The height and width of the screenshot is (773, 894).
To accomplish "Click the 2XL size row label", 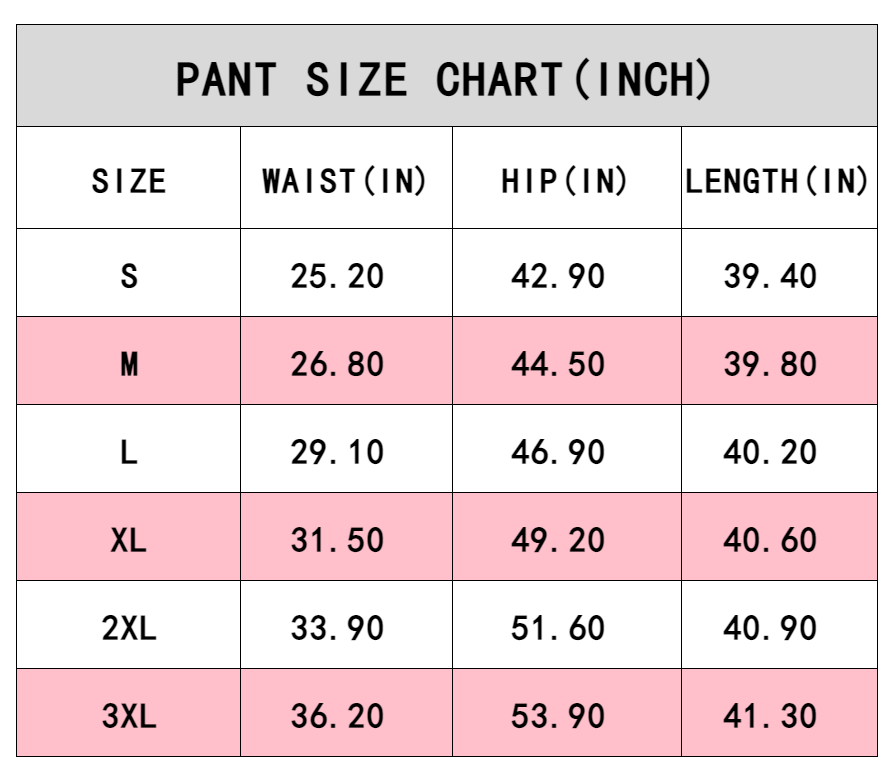I will point(129,628).
